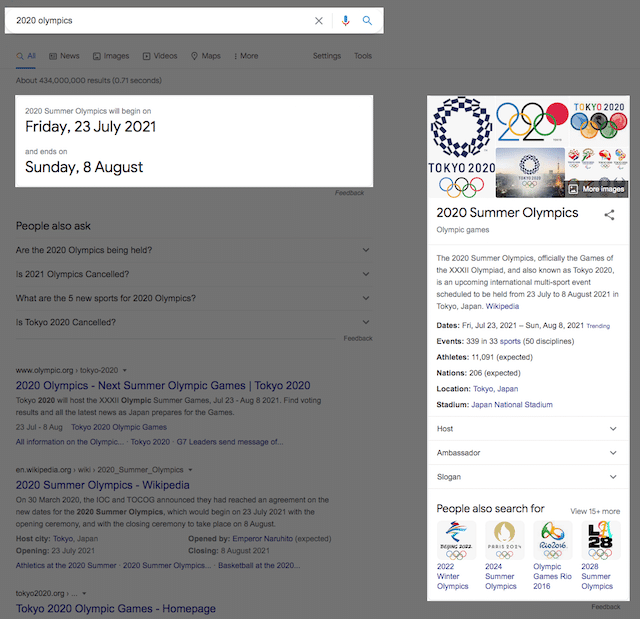Viewport: 640px width, 619px height.
Task: Click '2022 Winter Olympics' text link
Action: [x=452, y=576]
